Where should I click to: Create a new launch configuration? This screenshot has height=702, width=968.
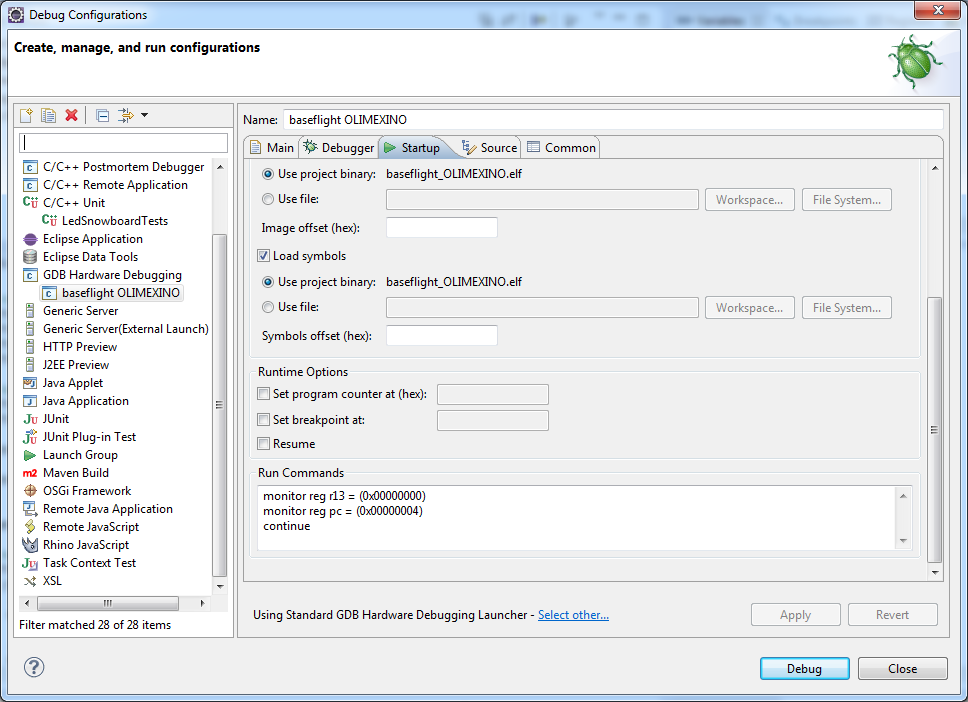click(25, 115)
